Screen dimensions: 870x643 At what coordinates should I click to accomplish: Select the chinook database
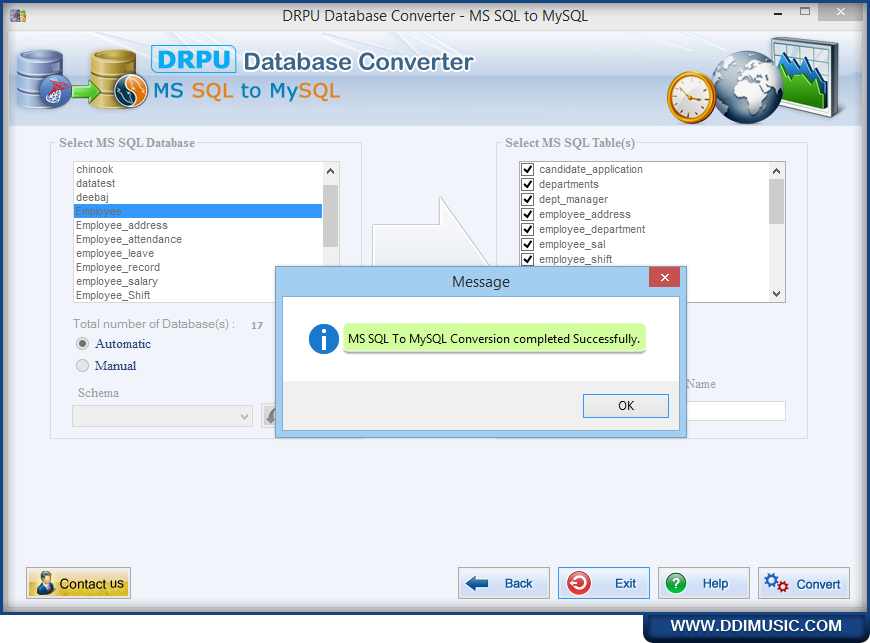tap(198, 169)
